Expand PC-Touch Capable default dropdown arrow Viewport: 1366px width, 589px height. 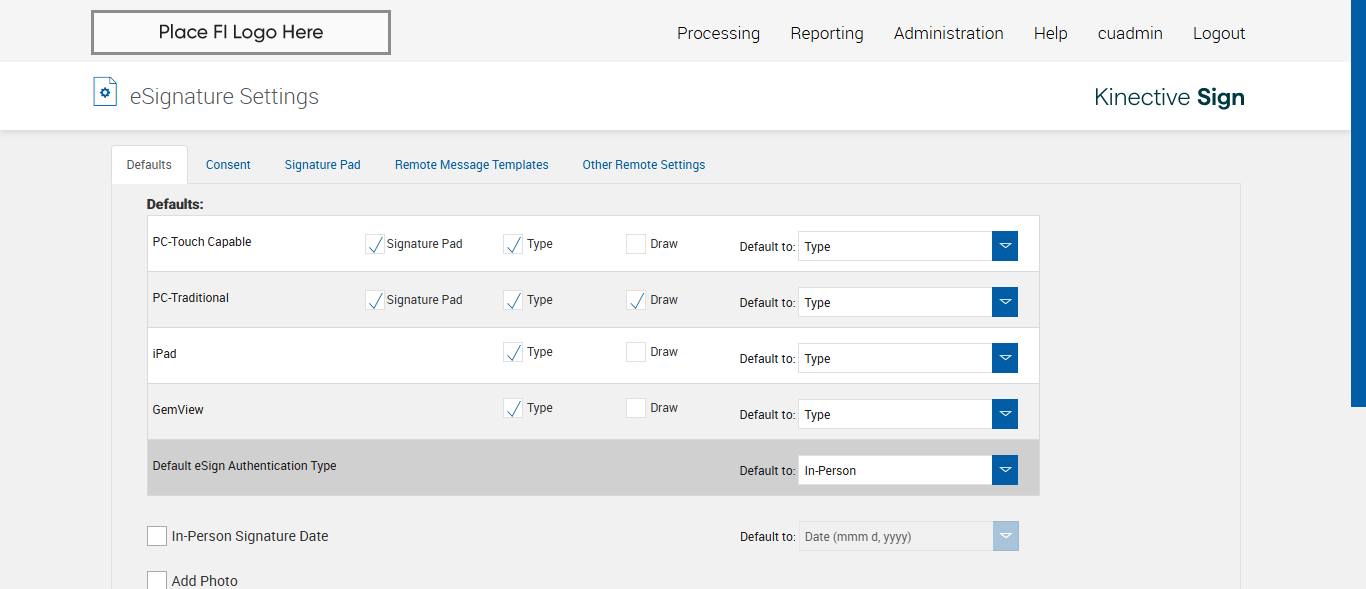pyautogui.click(x=1005, y=246)
